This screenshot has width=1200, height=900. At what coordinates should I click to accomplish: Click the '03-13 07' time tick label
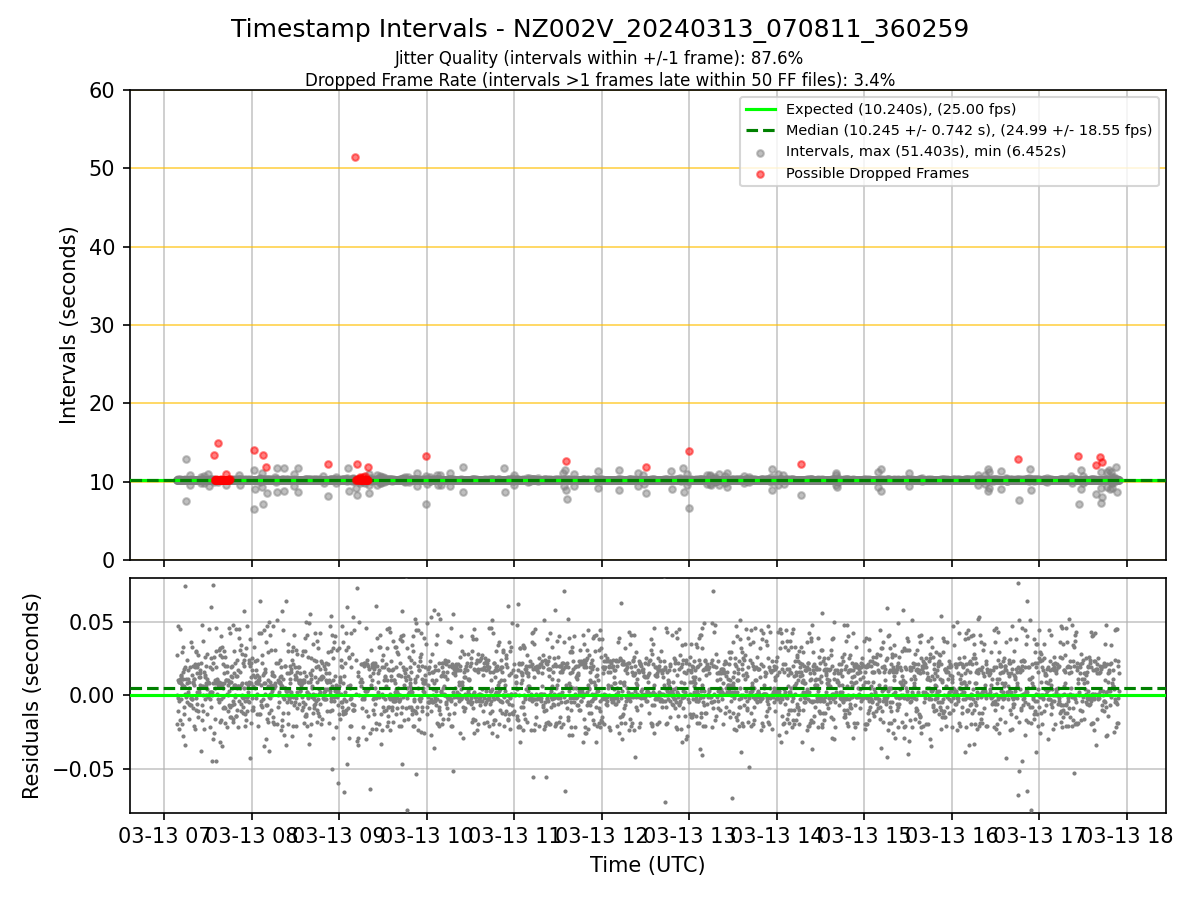click(164, 835)
